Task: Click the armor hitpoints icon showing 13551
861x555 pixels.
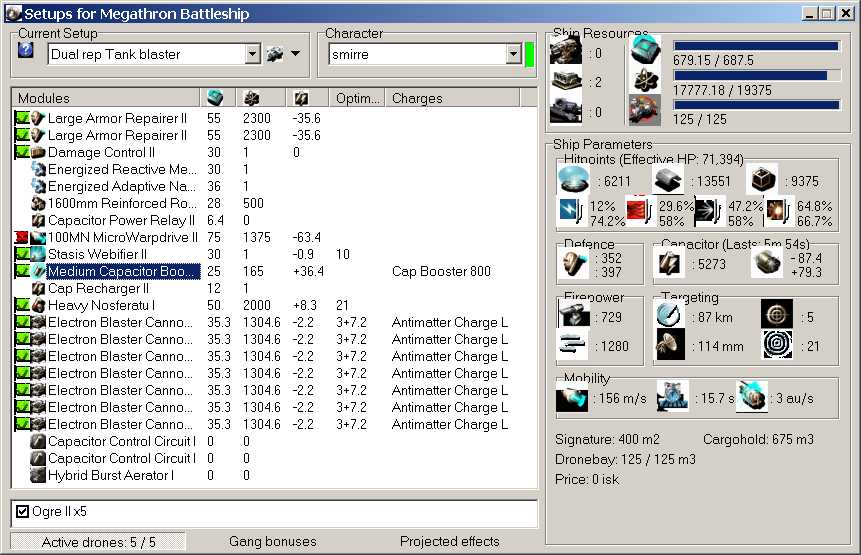Action: tap(668, 180)
